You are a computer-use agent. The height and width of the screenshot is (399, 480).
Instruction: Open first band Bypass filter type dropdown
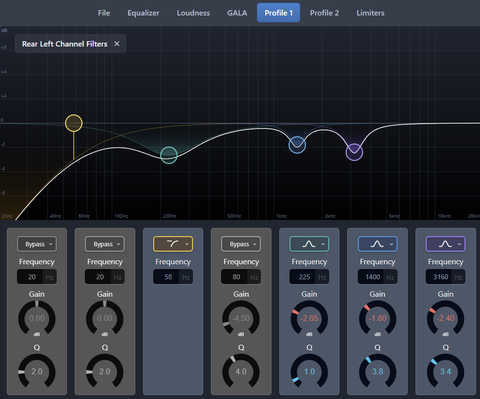point(37,244)
